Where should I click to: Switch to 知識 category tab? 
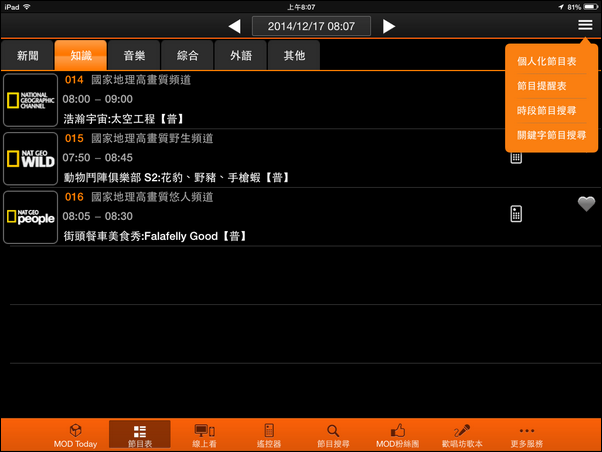(x=81, y=55)
